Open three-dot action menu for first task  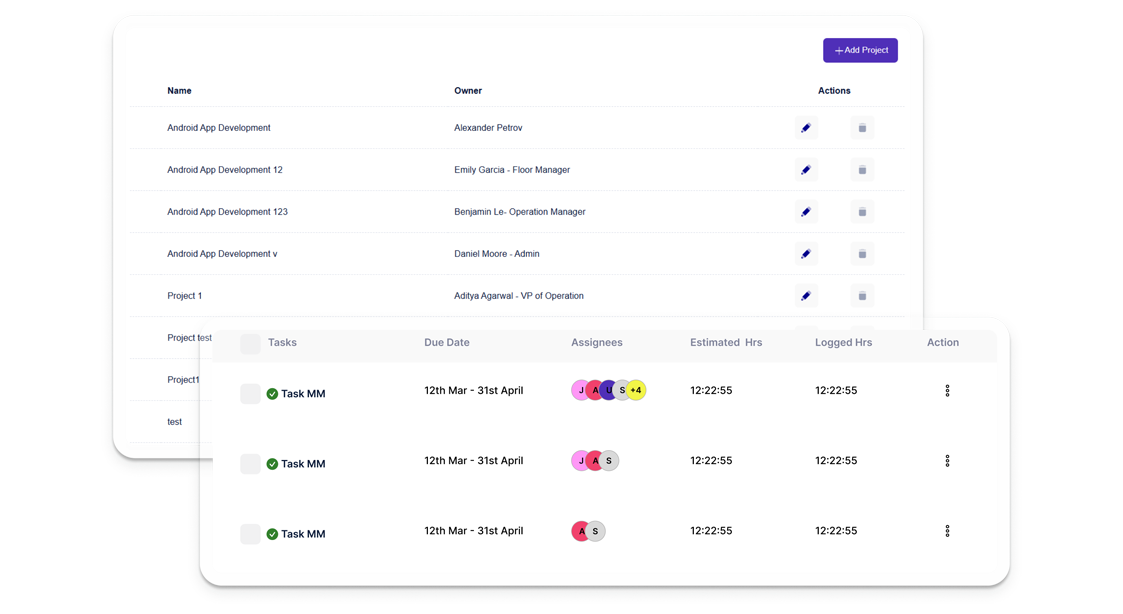[x=947, y=390]
